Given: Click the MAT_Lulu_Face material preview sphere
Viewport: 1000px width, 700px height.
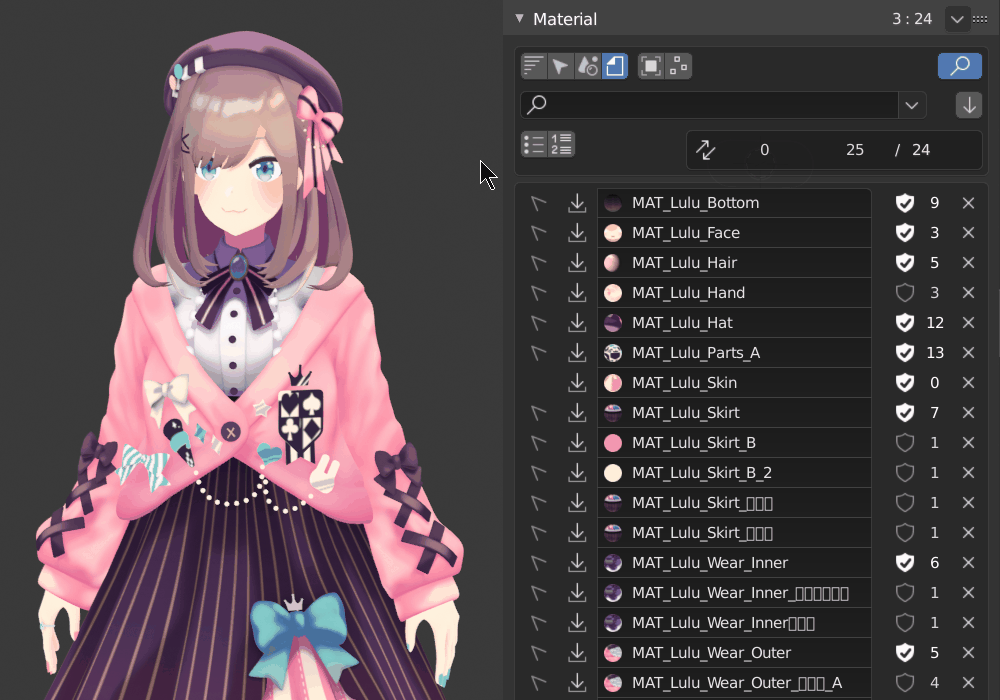Looking at the screenshot, I should pos(613,233).
